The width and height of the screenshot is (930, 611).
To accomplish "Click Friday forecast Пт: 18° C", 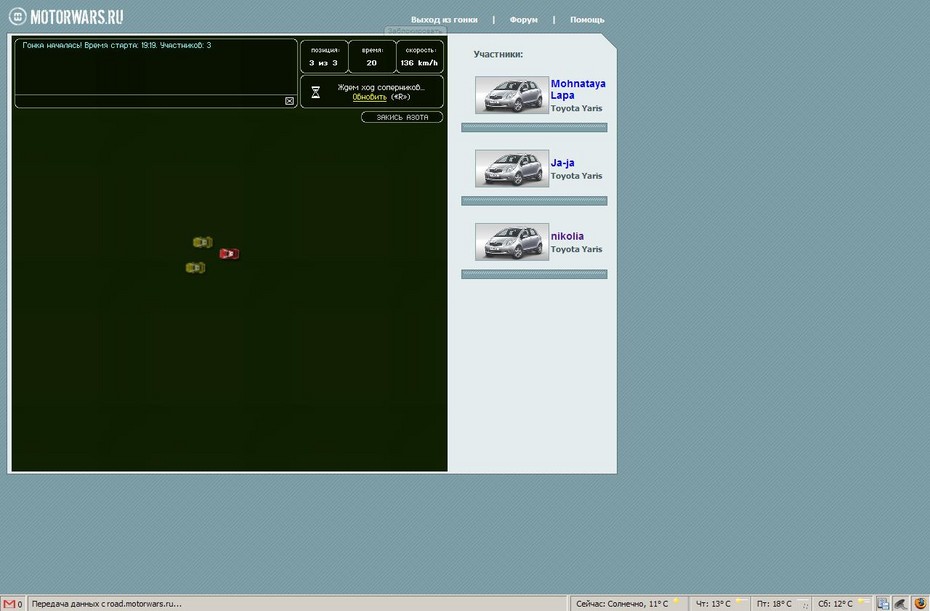I will [x=780, y=604].
